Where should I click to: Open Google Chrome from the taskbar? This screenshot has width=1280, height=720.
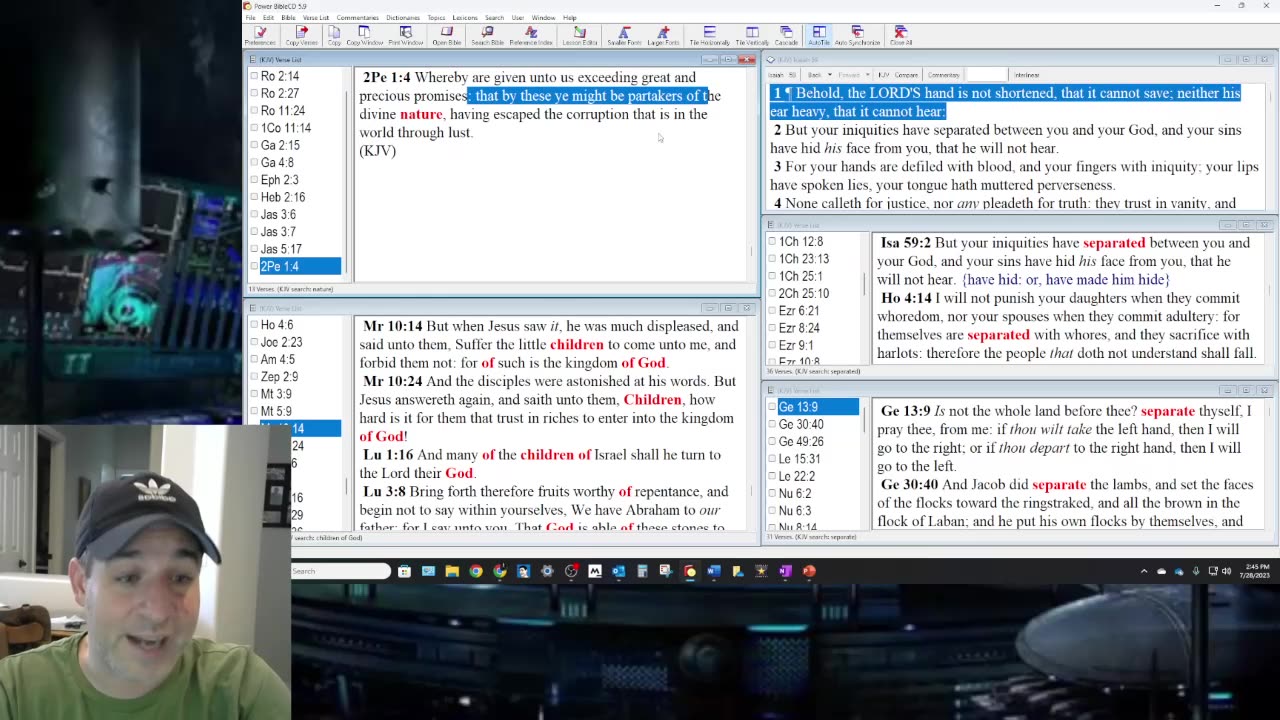click(x=476, y=571)
